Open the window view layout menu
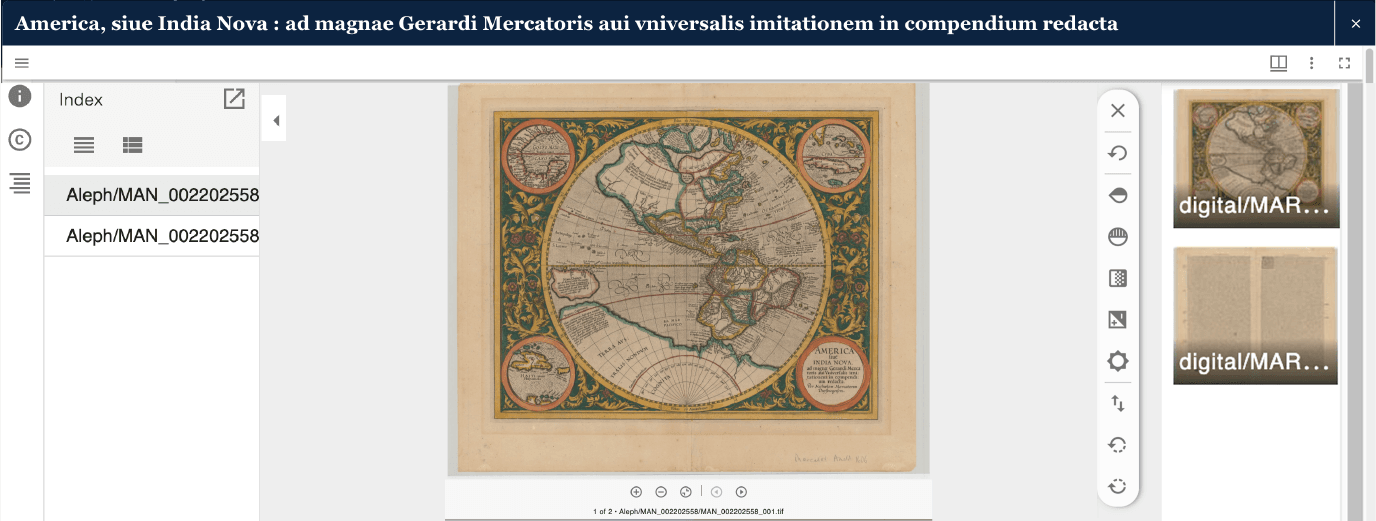The height and width of the screenshot is (521, 1376). click(1278, 63)
